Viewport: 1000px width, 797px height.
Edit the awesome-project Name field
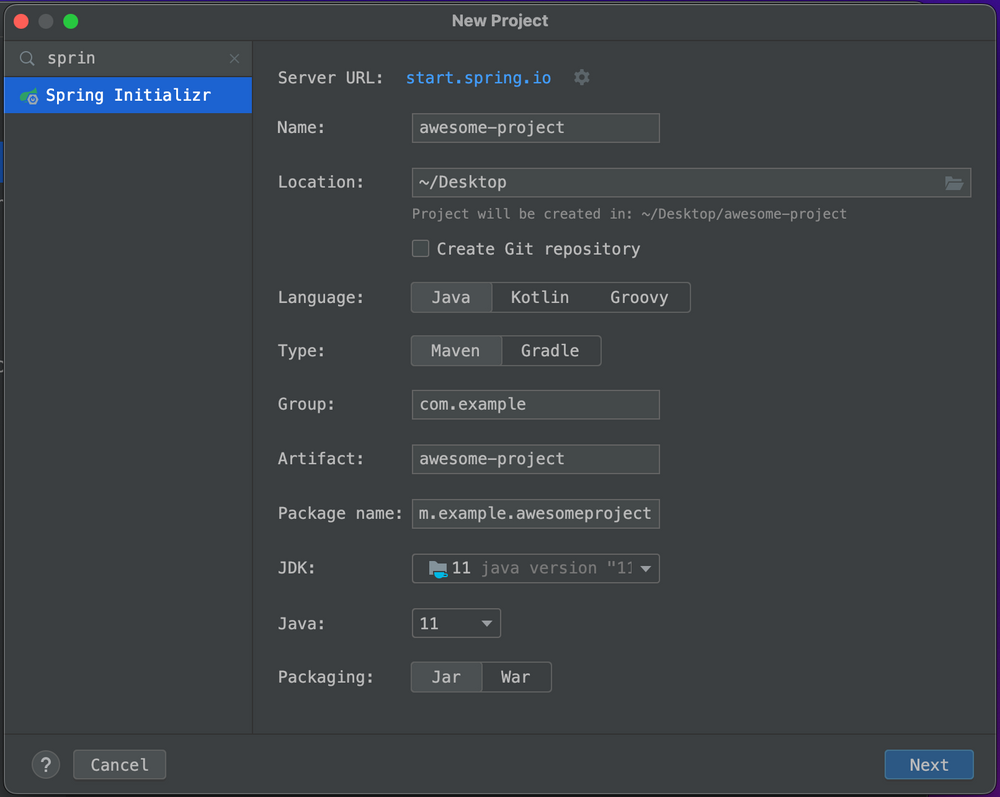(535, 128)
